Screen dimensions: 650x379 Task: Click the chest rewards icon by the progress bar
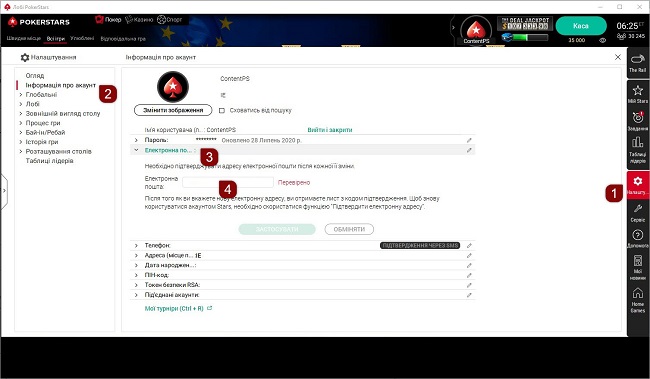(x=507, y=37)
